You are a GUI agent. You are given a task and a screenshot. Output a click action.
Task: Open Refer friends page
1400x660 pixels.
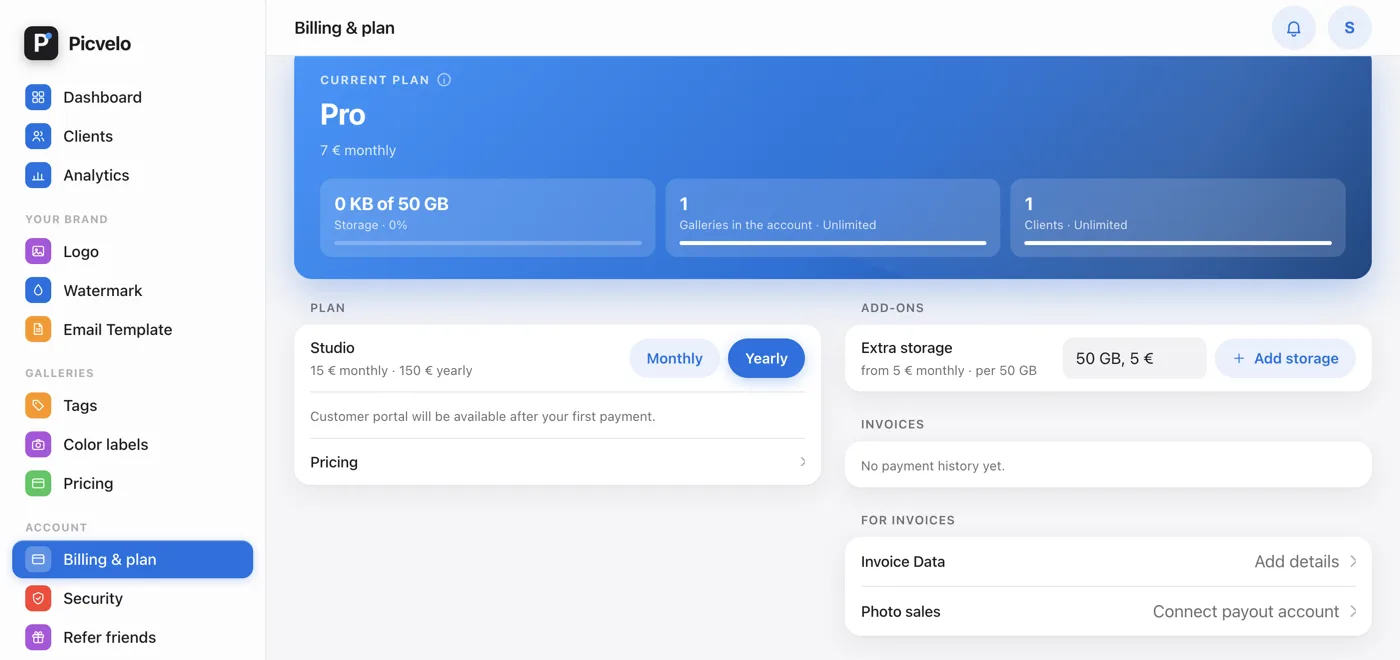[x=132, y=637]
